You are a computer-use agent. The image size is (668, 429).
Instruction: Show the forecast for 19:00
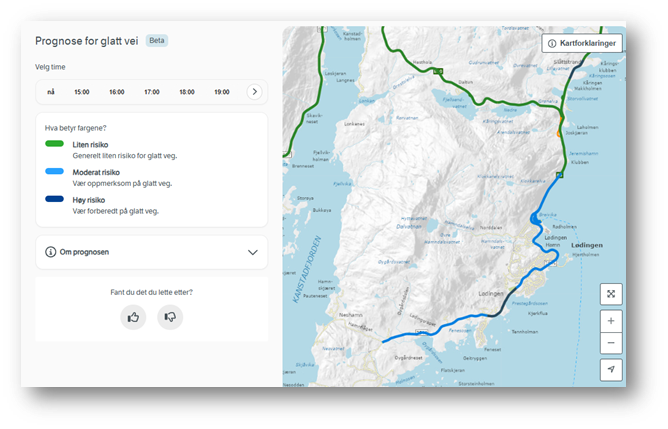(x=221, y=92)
